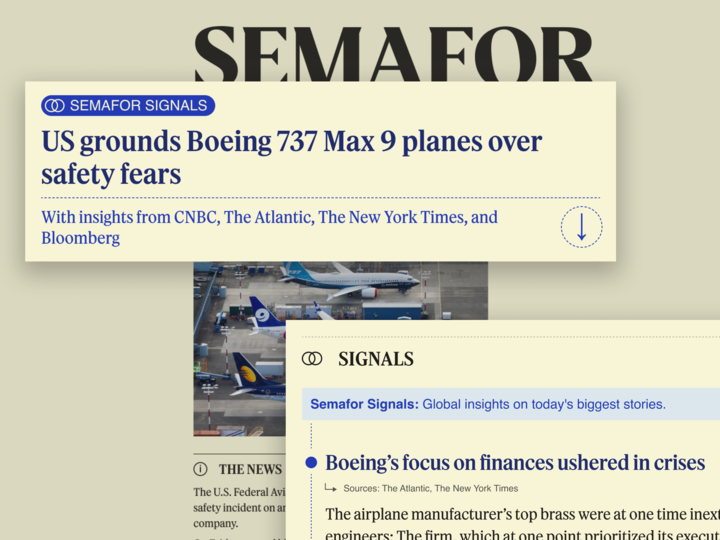Open the US grounds Boeing 737 headline

coord(291,157)
